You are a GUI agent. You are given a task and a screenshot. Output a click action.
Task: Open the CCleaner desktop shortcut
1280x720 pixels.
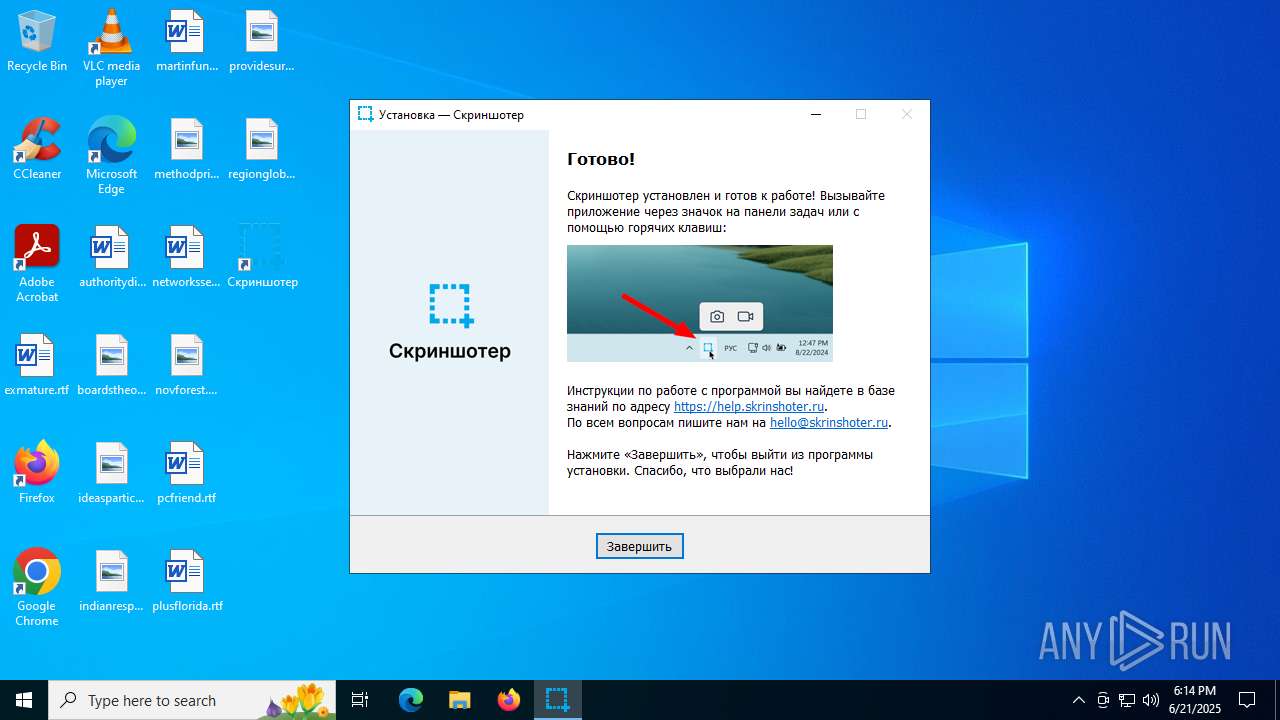37,149
